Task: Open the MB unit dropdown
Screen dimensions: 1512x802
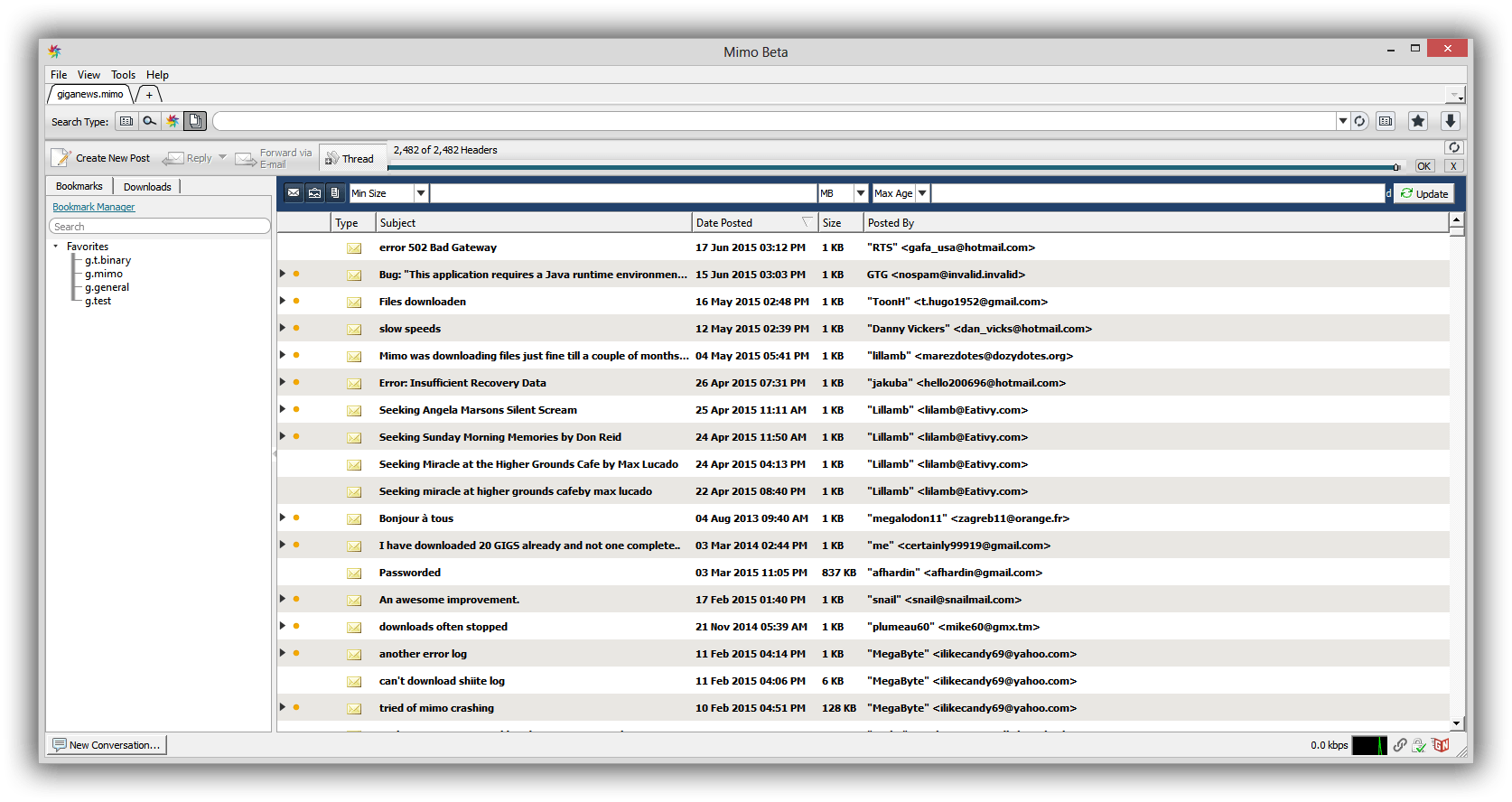Action: [861, 193]
